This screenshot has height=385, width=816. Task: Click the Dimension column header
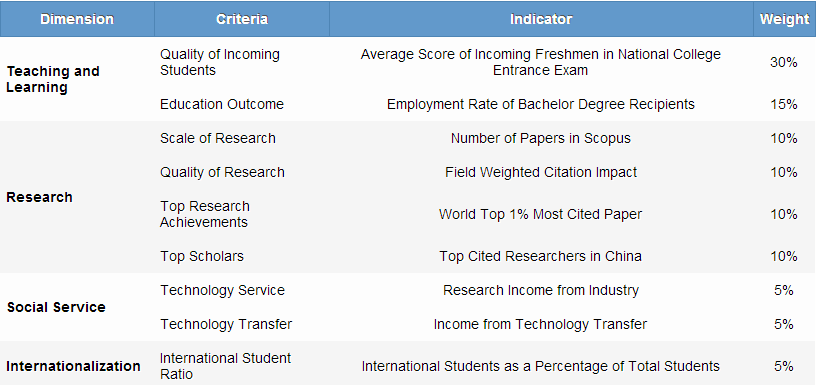[77, 19]
